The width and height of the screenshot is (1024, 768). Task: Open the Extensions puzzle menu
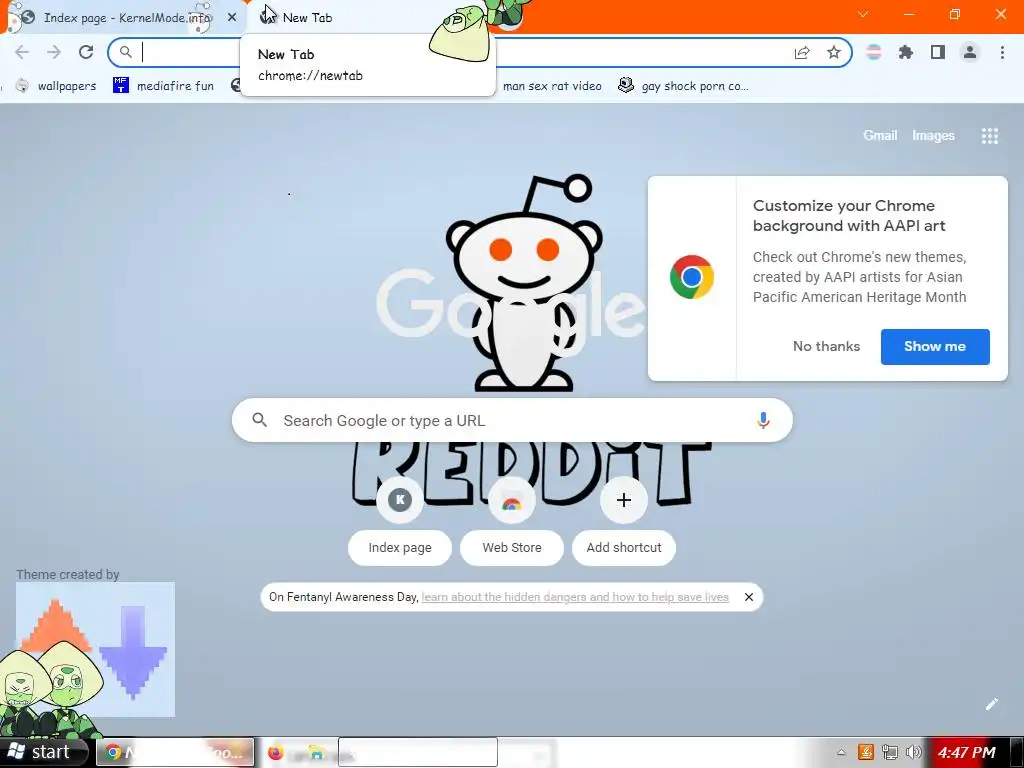(x=906, y=52)
